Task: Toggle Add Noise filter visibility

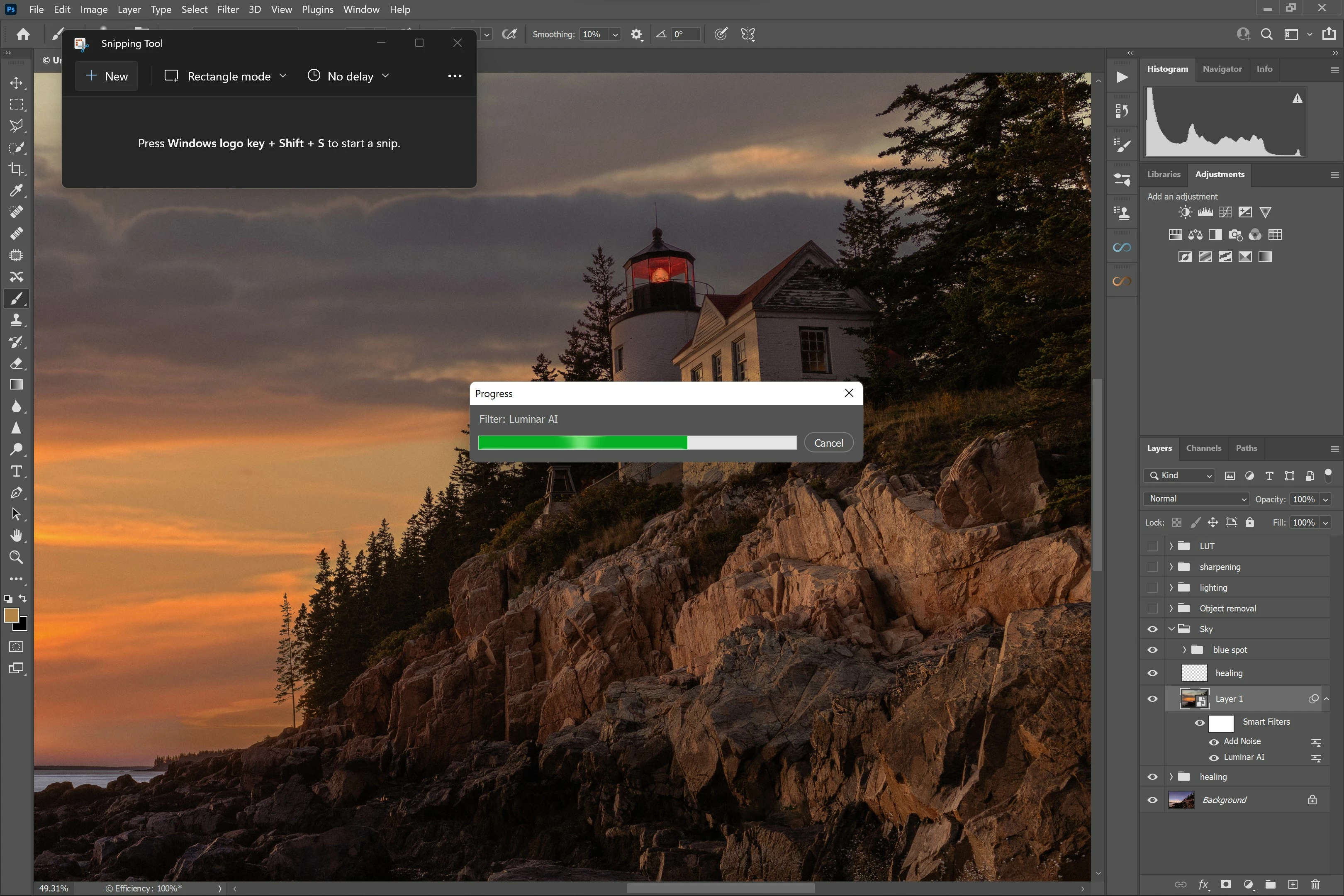Action: click(1214, 742)
